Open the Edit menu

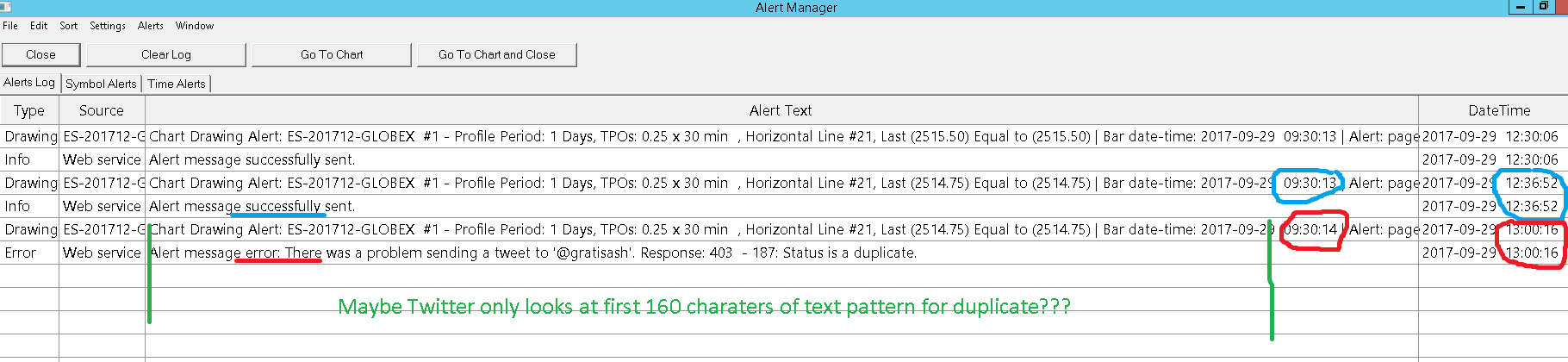tap(39, 26)
